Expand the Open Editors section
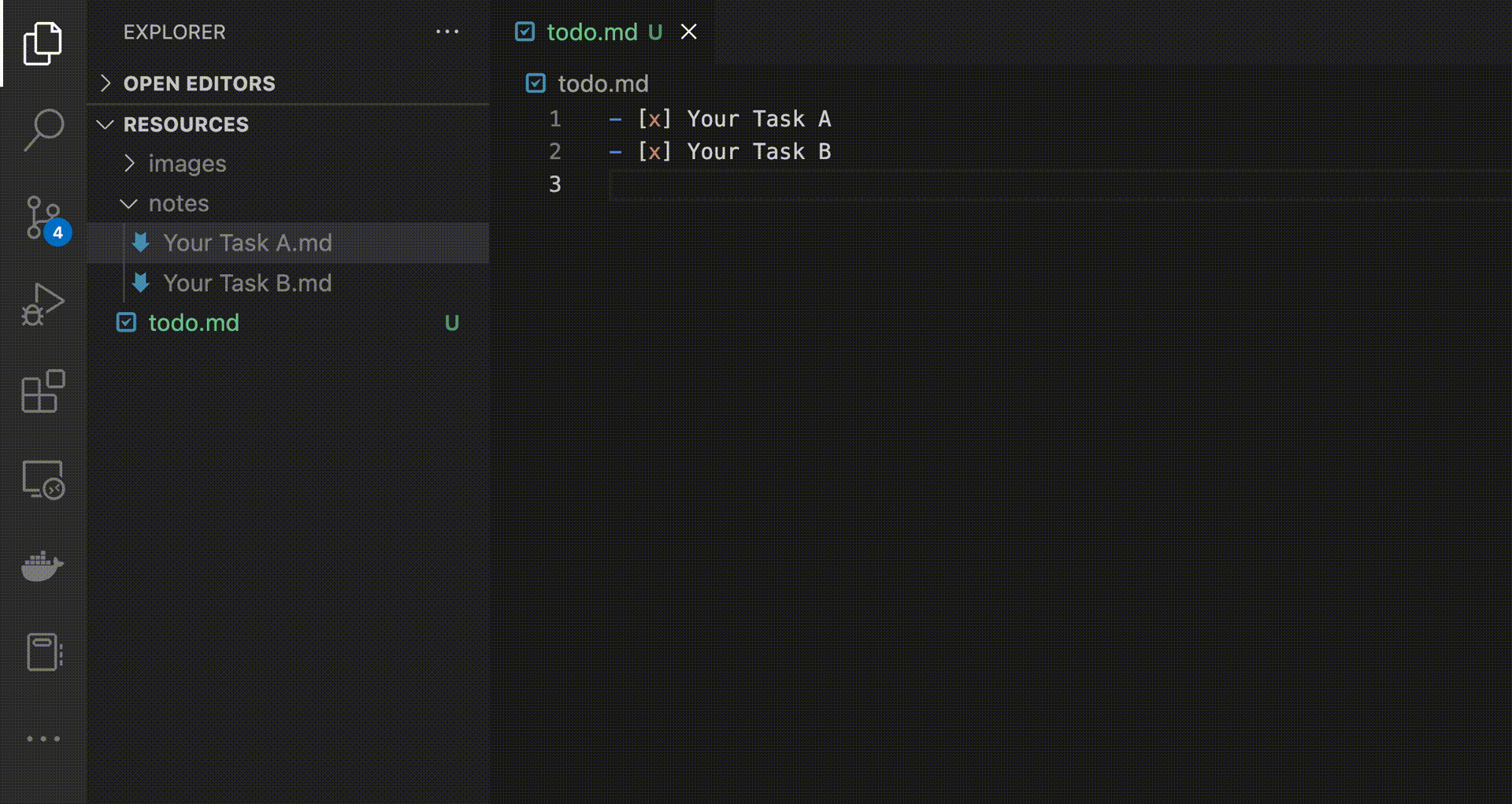 106,83
